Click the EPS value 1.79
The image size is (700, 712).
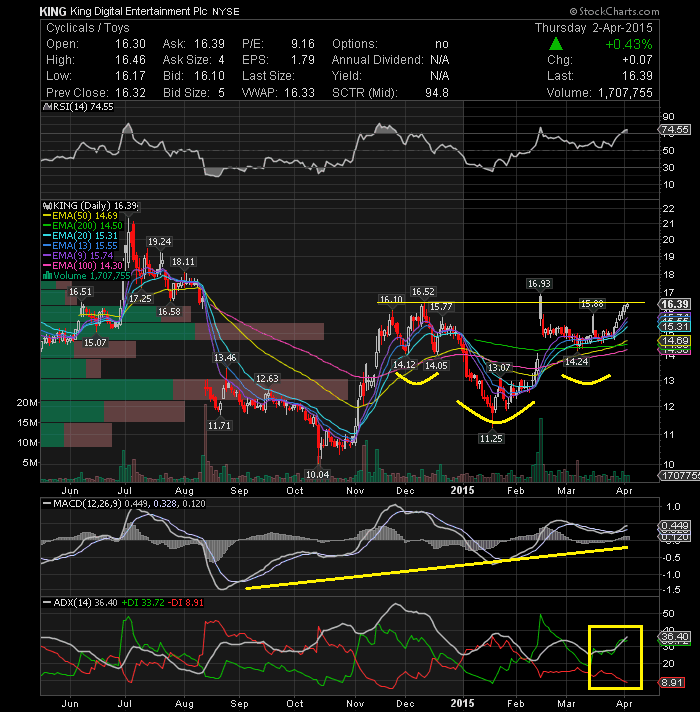pos(303,60)
